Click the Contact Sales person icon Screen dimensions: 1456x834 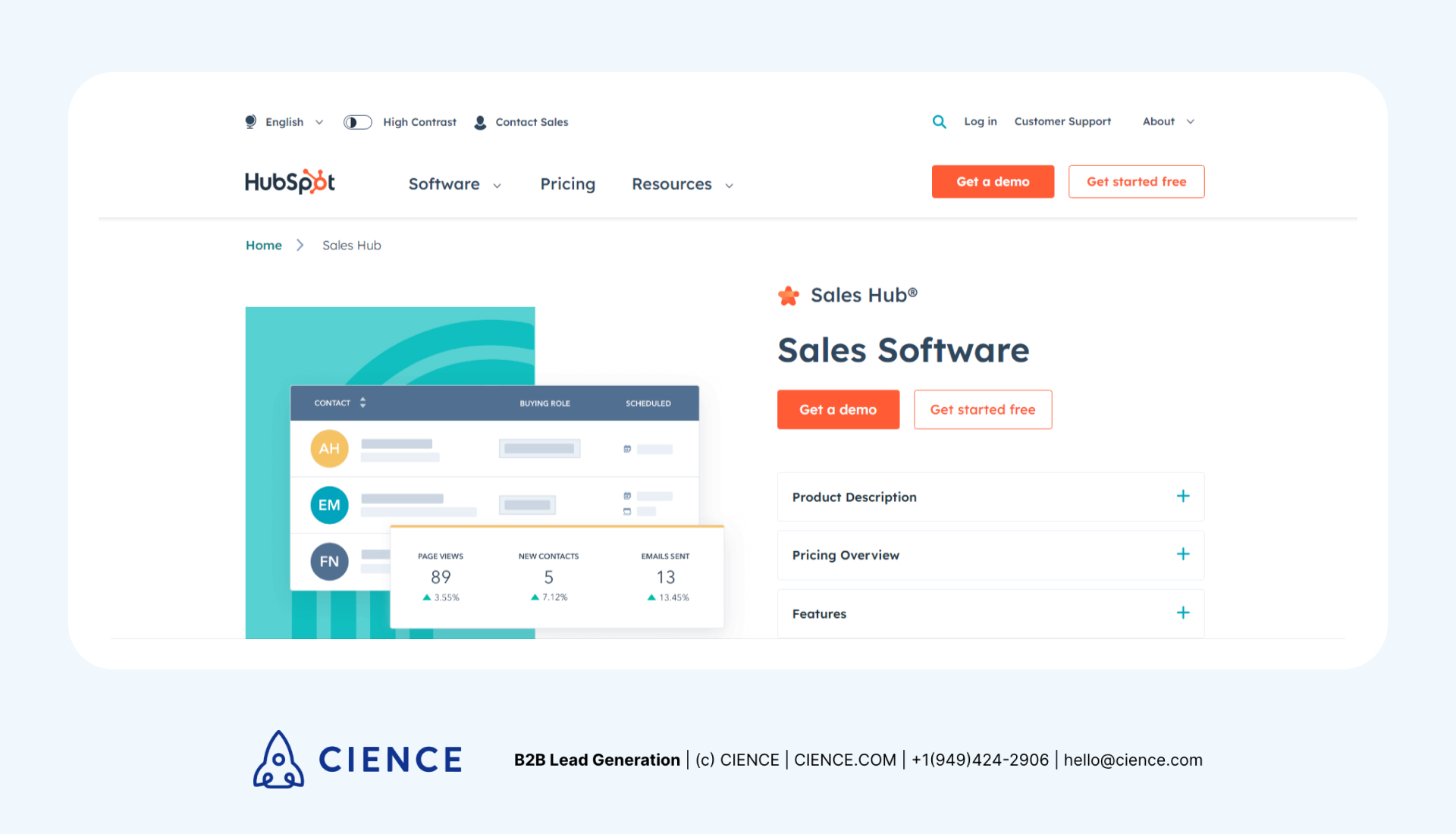coord(480,122)
